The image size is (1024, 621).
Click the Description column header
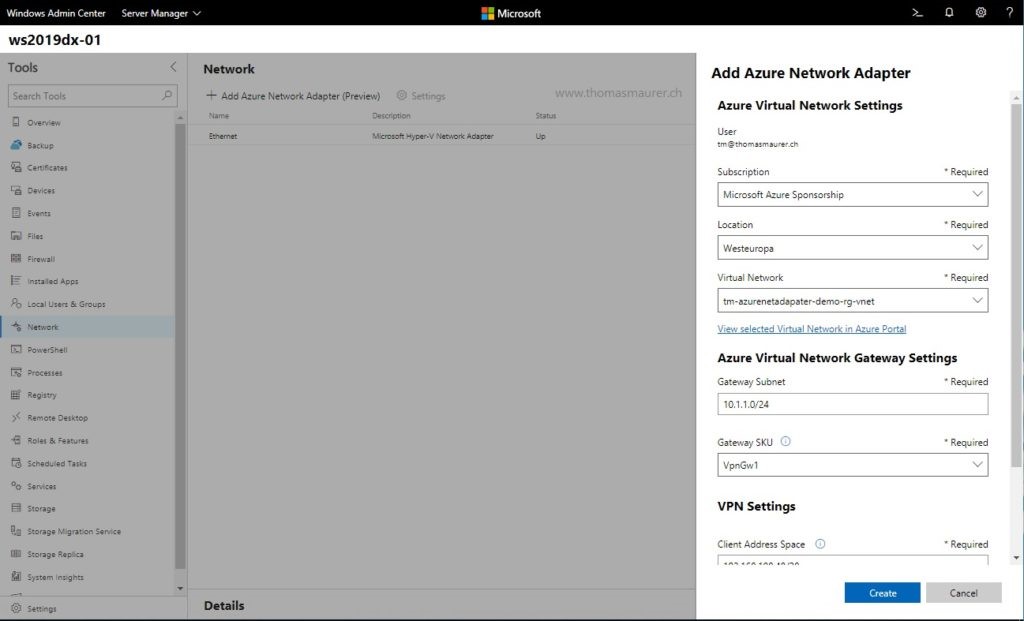pyautogui.click(x=391, y=116)
